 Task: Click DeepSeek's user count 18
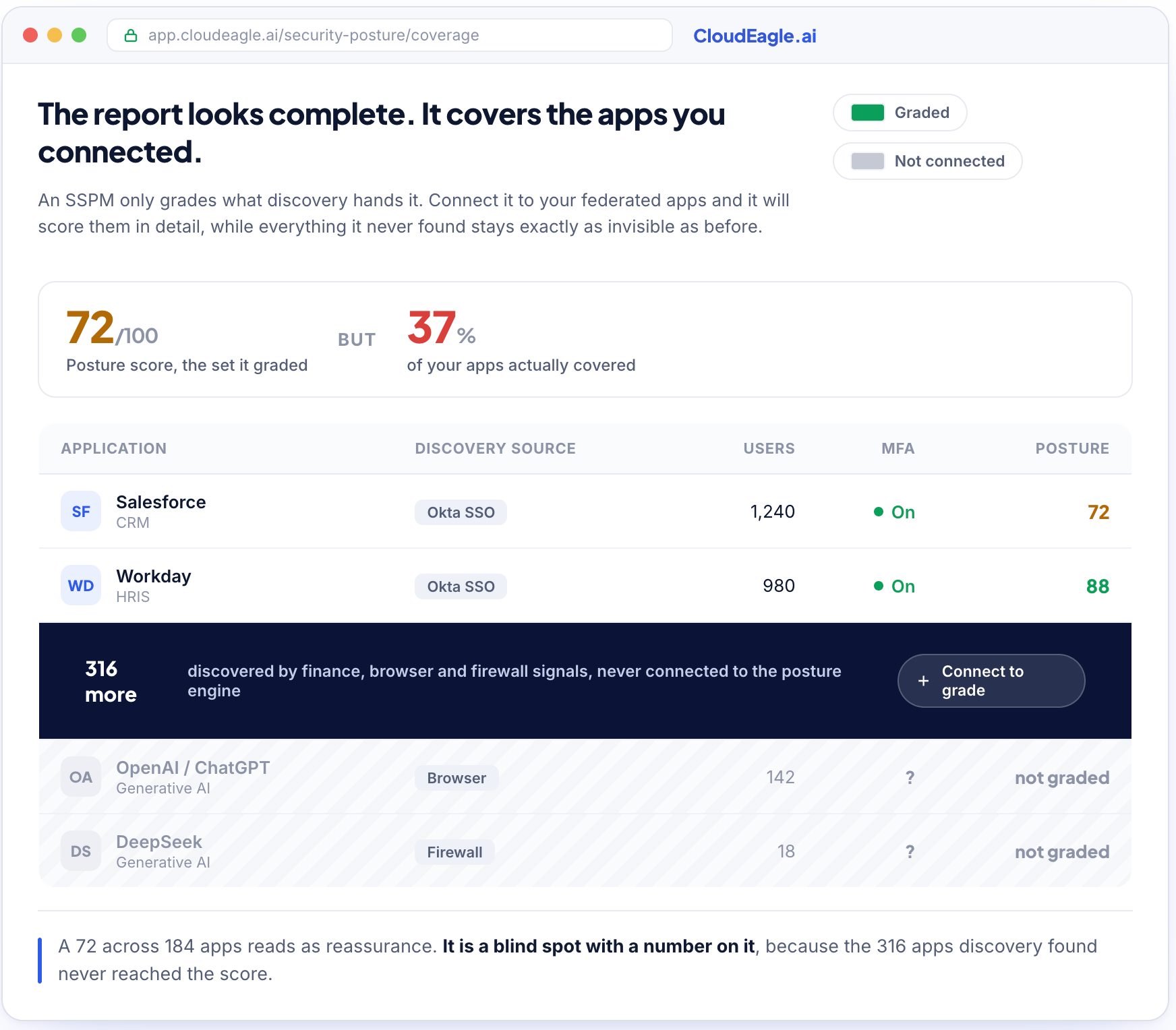click(x=786, y=851)
